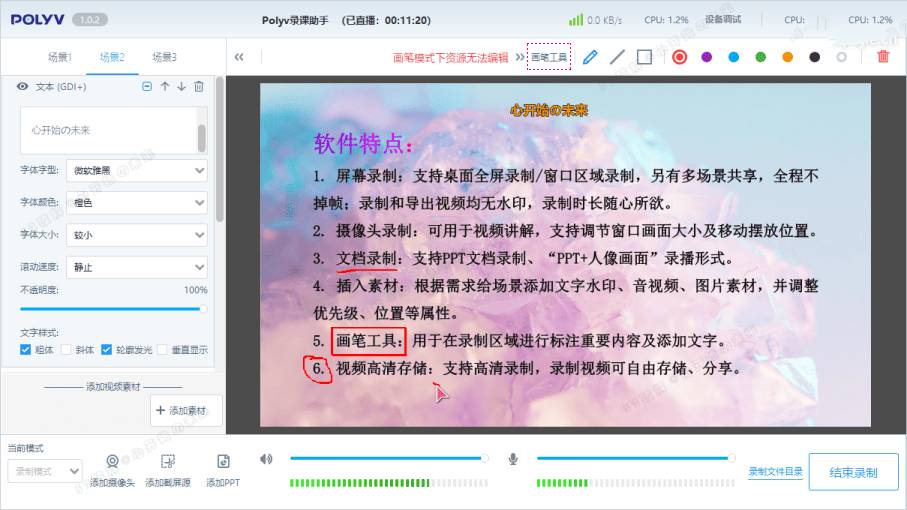Toggle visibility eye of 文本 (GDI+) layer
The image size is (907, 510).
pos(22,87)
